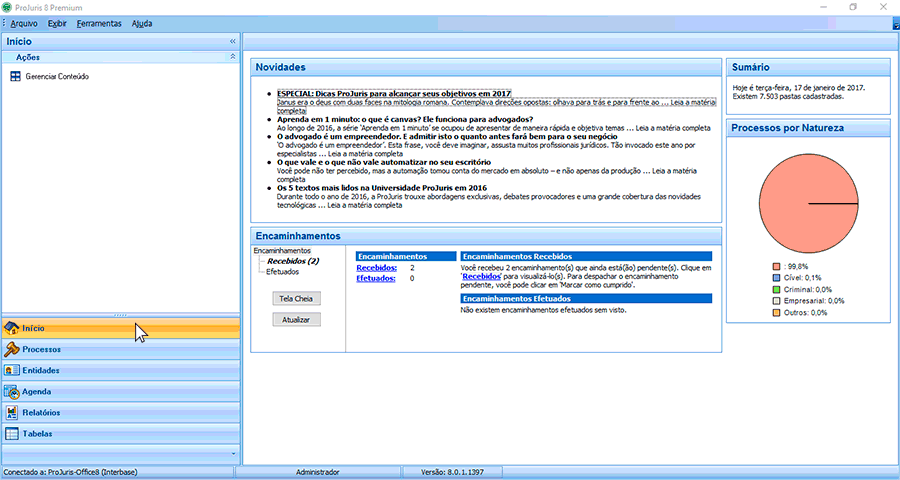Open article about automatizar no seu escritório
The height and width of the screenshot is (480, 900).
384,162
